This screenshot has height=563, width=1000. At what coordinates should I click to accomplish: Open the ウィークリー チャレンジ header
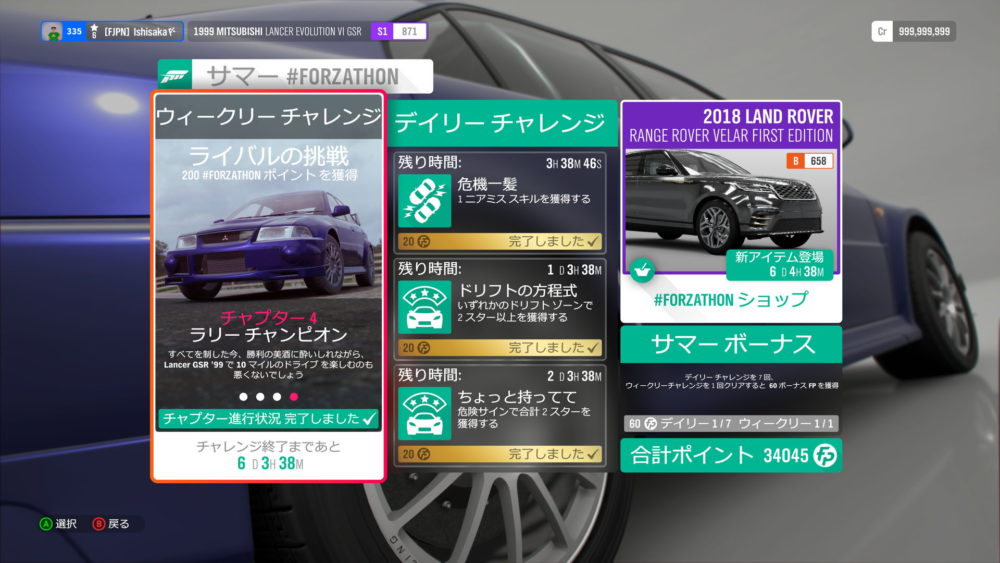coord(268,117)
